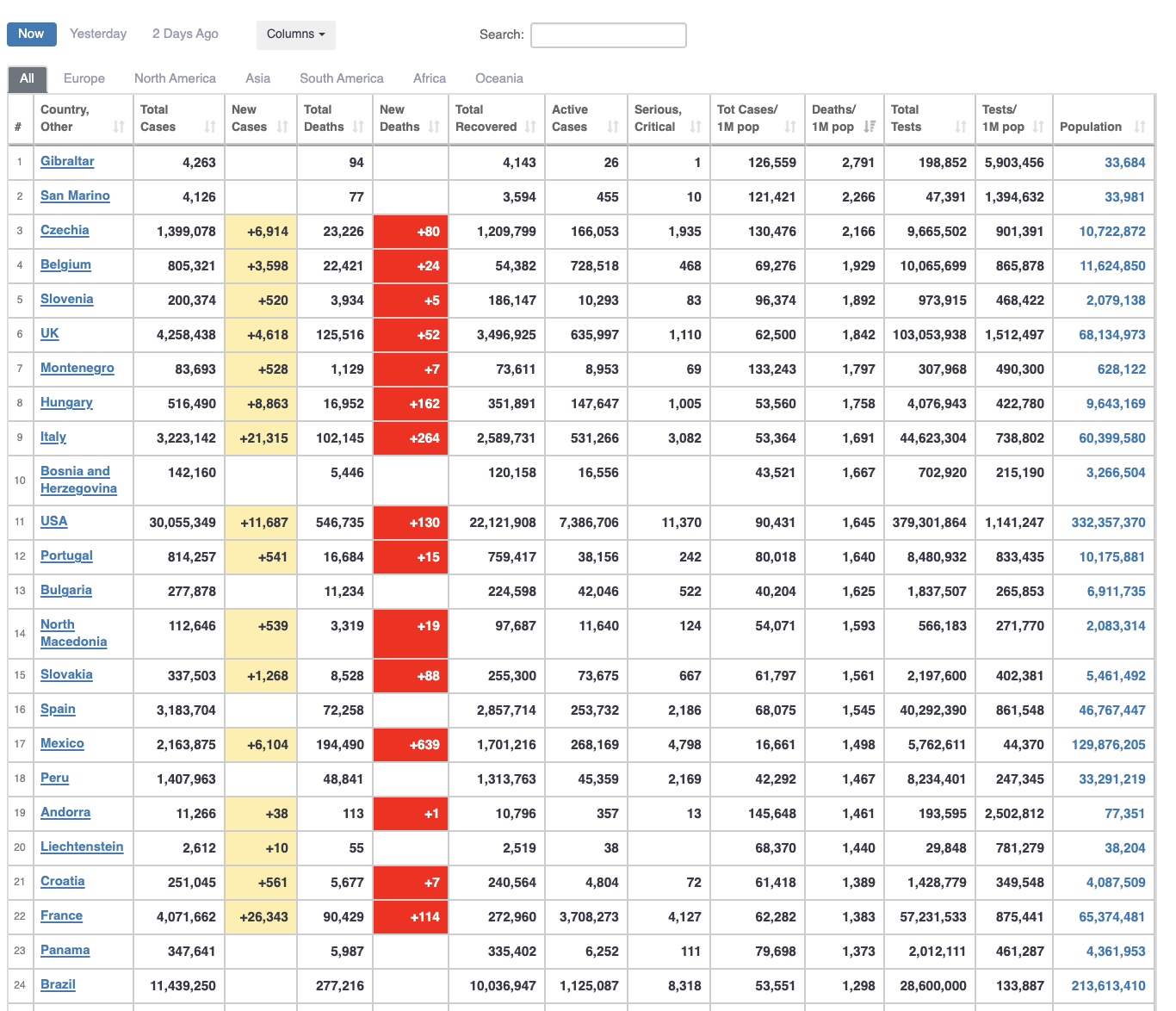Open the France country link
The width and height of the screenshot is (1176, 1011).
[x=61, y=915]
